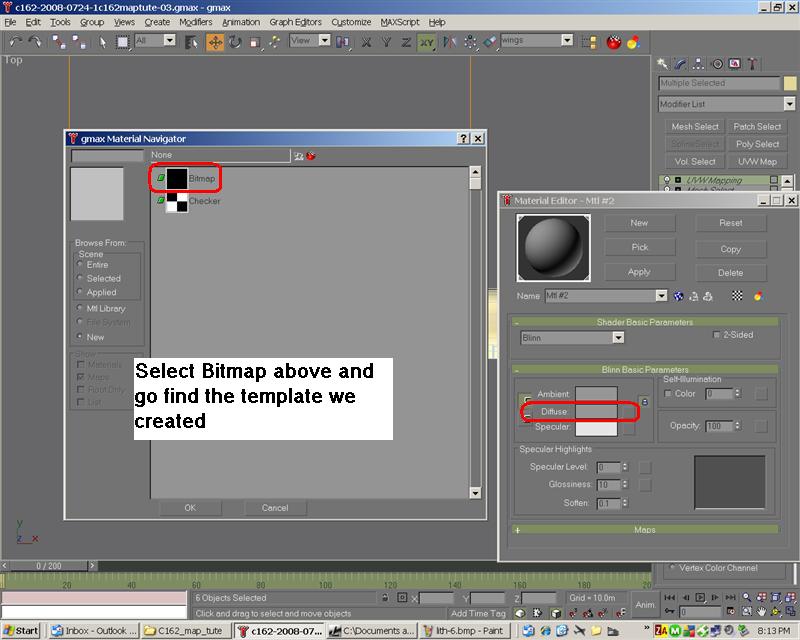The height and width of the screenshot is (640, 800).
Task: Click Get Material globe icon in Material Editor
Action: [x=678, y=296]
